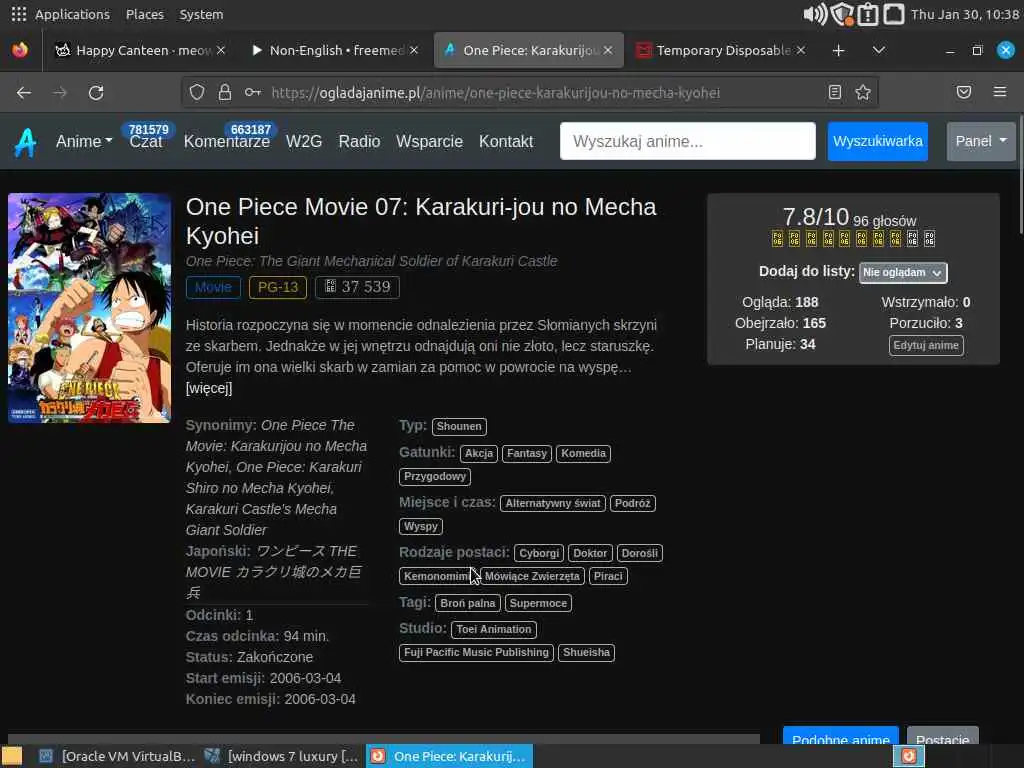Open the Anime dropdown menu

pos(84,141)
